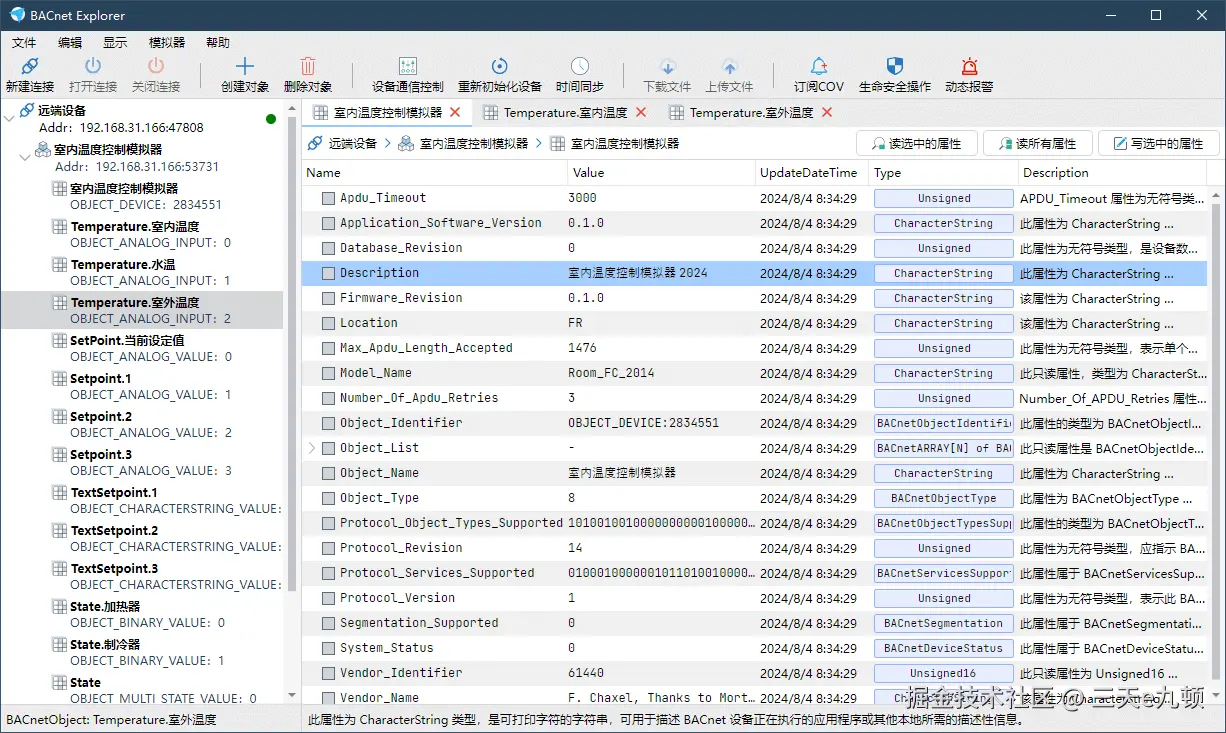Image resolution: width=1226 pixels, height=733 pixels.
Task: Click the Unsigned16 type button
Action: point(943,673)
